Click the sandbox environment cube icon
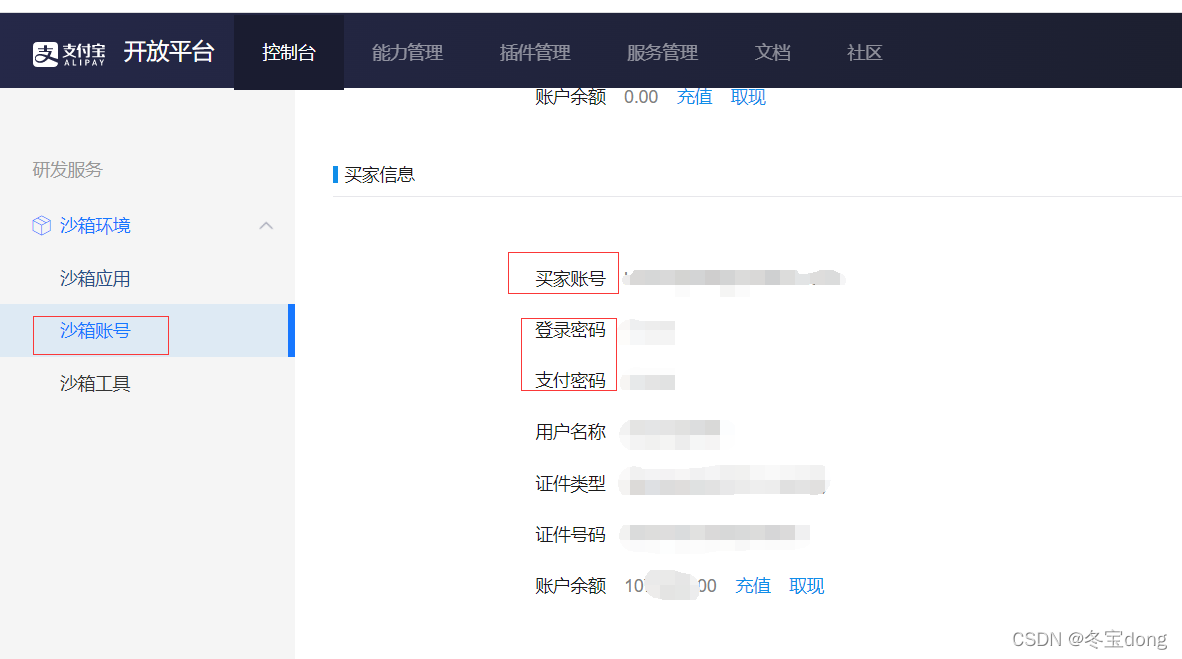The image size is (1182, 659). pyautogui.click(x=41, y=225)
